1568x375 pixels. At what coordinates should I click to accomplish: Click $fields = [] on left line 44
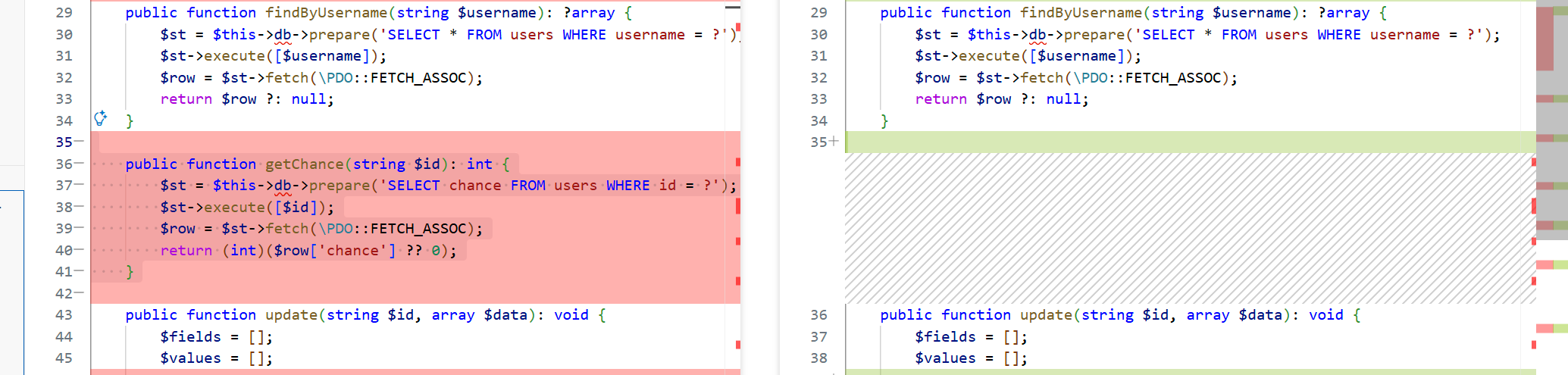click(x=217, y=337)
